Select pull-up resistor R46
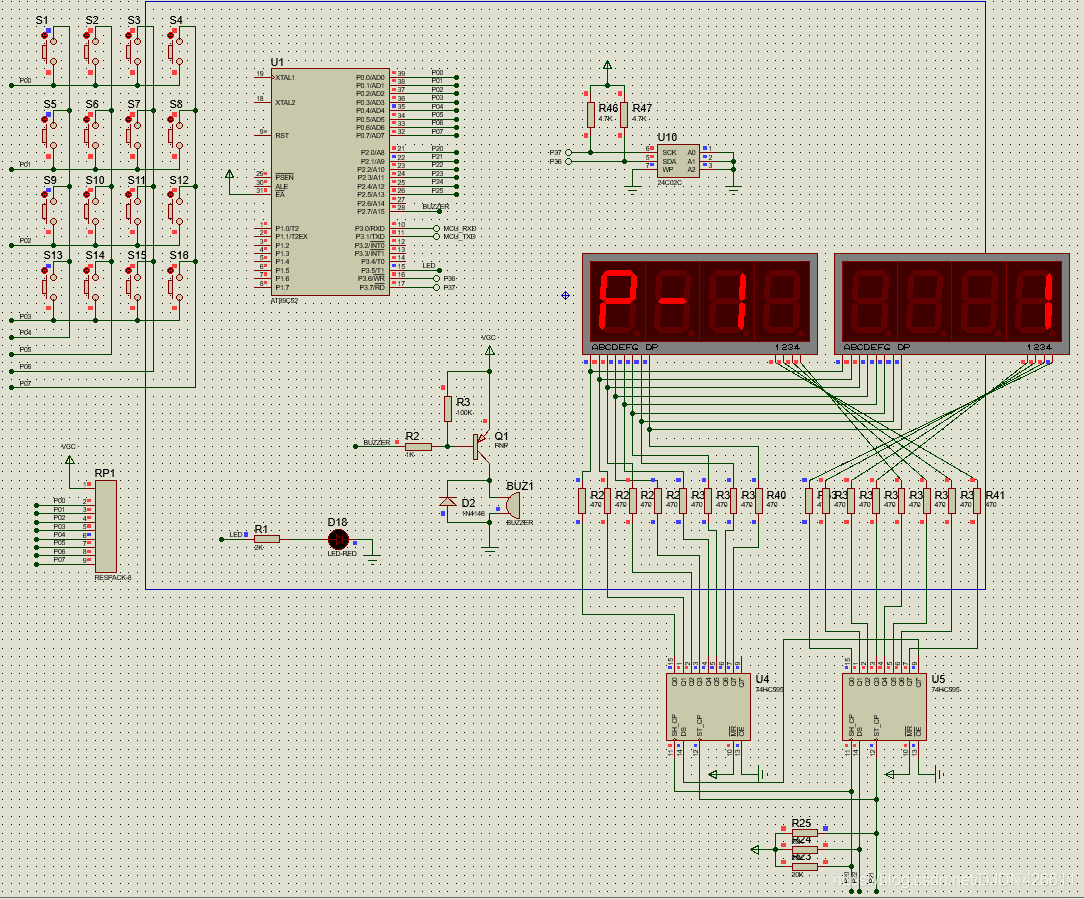 coord(590,115)
